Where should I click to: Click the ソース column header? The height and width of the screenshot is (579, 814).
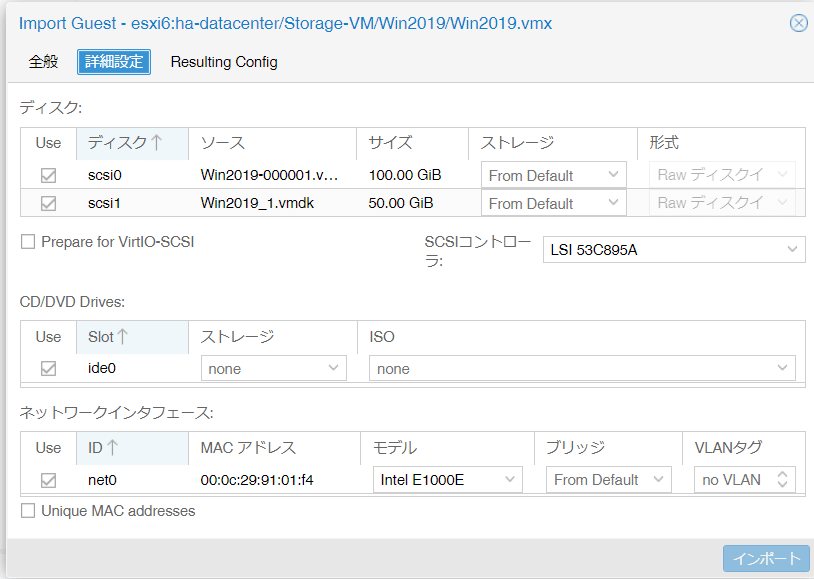click(272, 143)
